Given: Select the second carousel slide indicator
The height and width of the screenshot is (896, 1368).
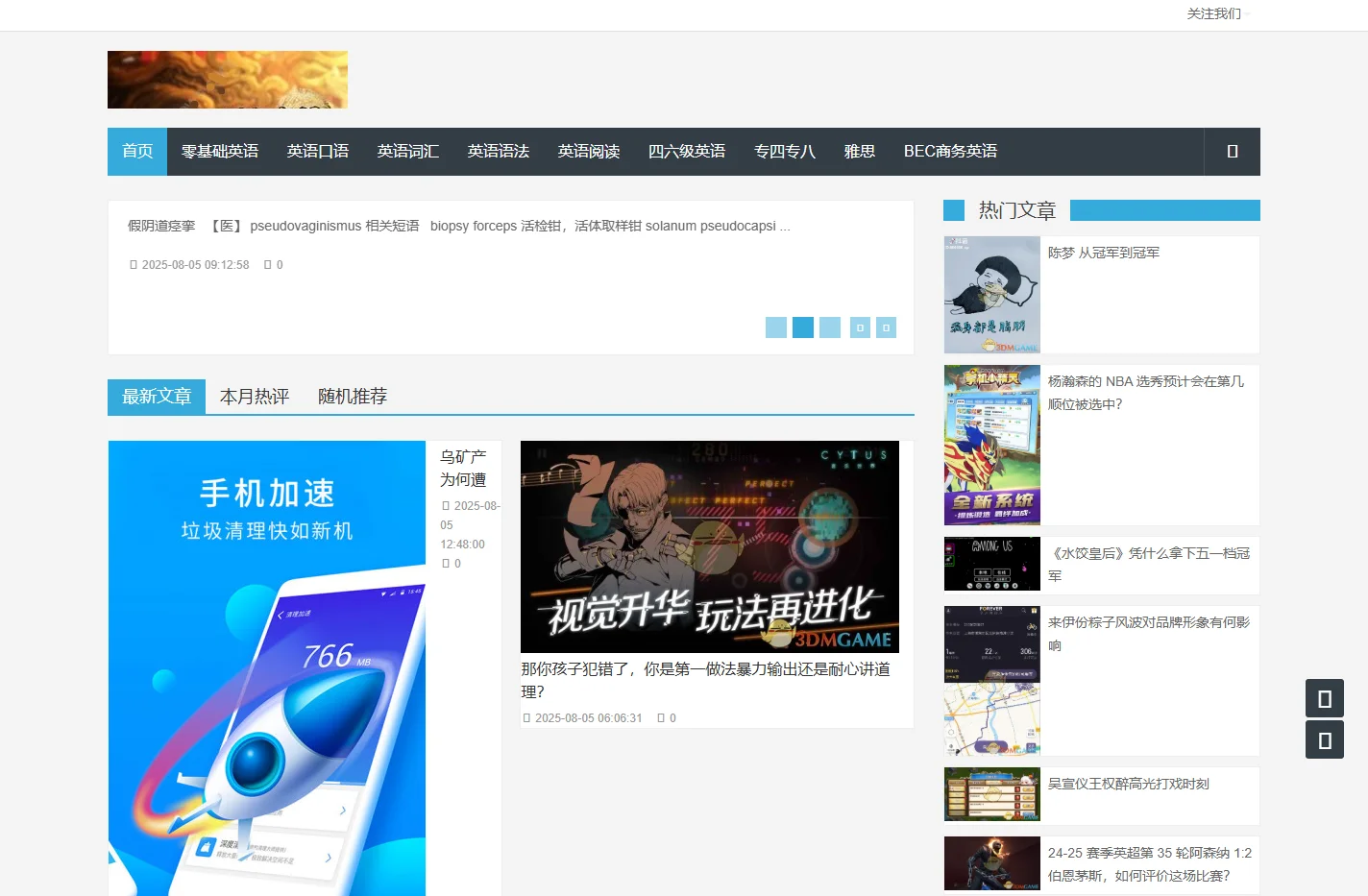Looking at the screenshot, I should (803, 327).
